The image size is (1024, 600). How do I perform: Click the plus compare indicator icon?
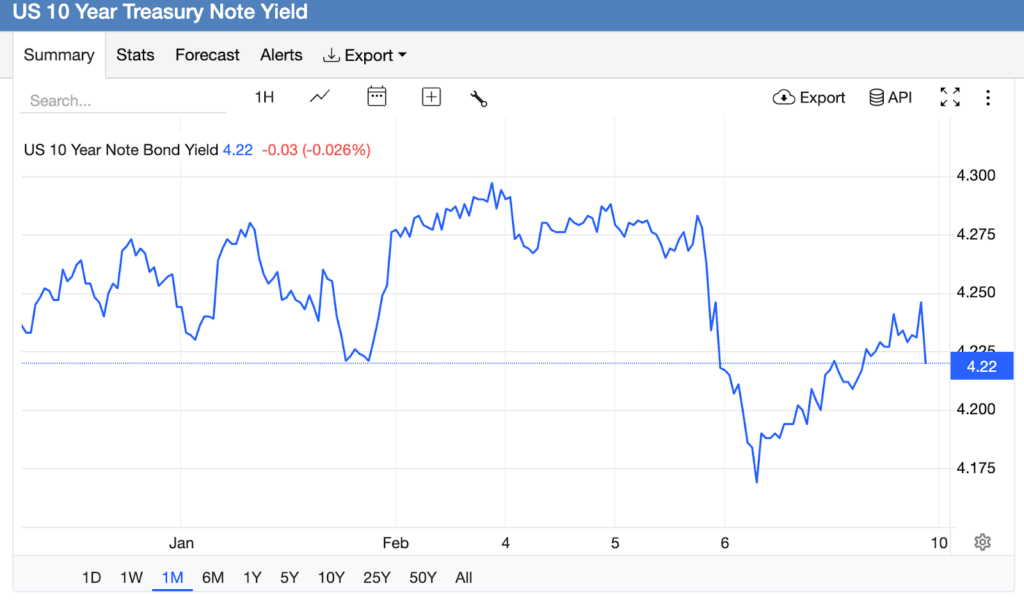pyautogui.click(x=431, y=97)
